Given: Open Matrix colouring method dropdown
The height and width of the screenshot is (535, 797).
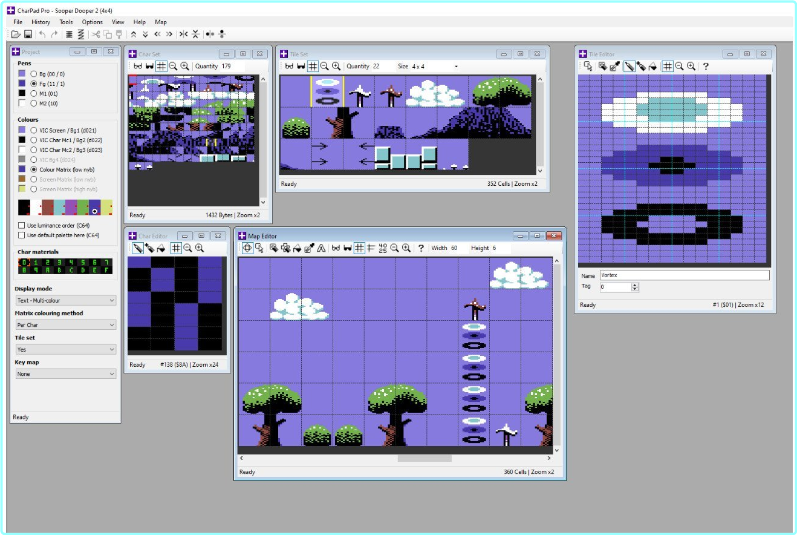Looking at the screenshot, I should click(x=66, y=325).
